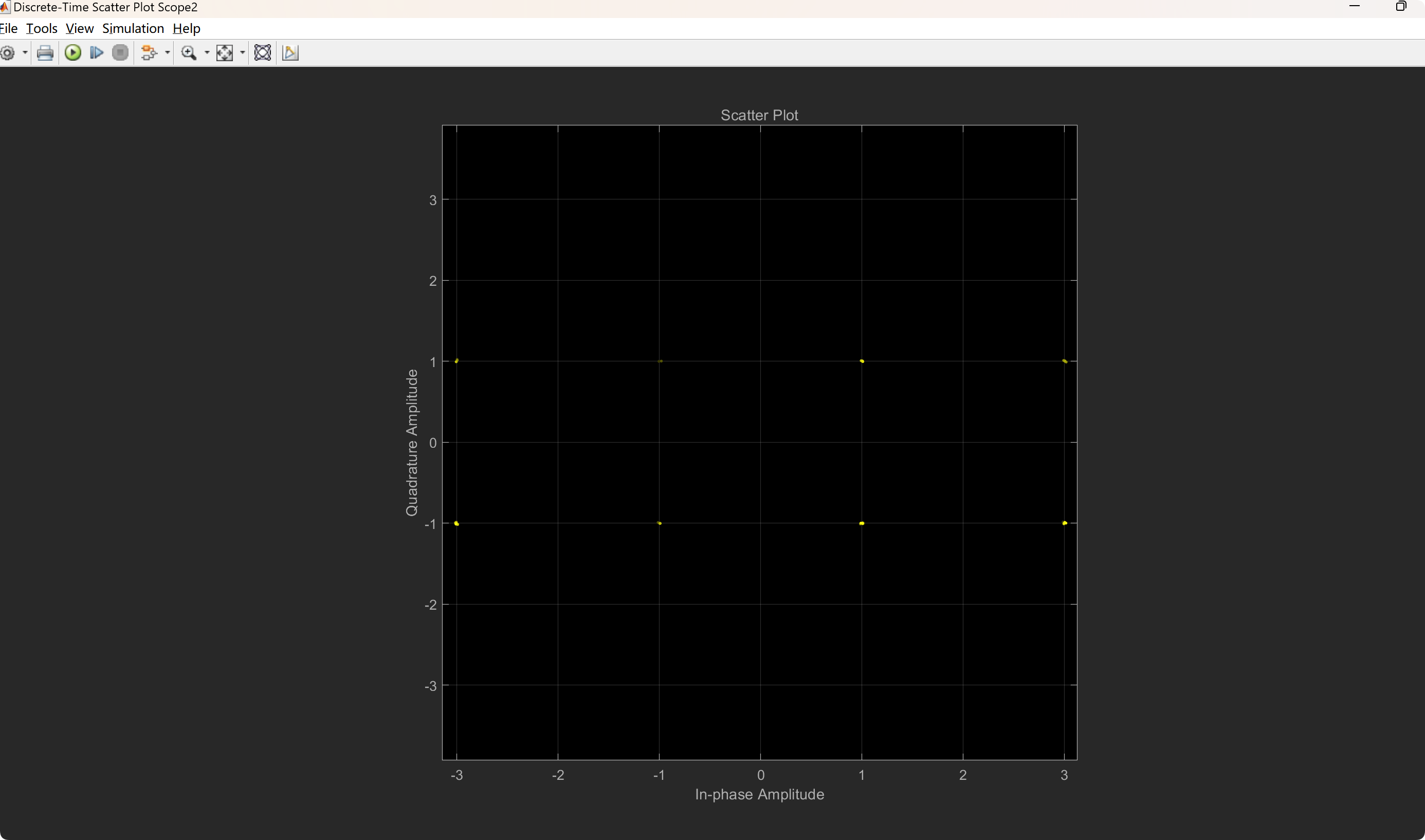The width and height of the screenshot is (1425, 840).
Task: Select the Zoom In magnifier tool
Action: pyautogui.click(x=189, y=53)
